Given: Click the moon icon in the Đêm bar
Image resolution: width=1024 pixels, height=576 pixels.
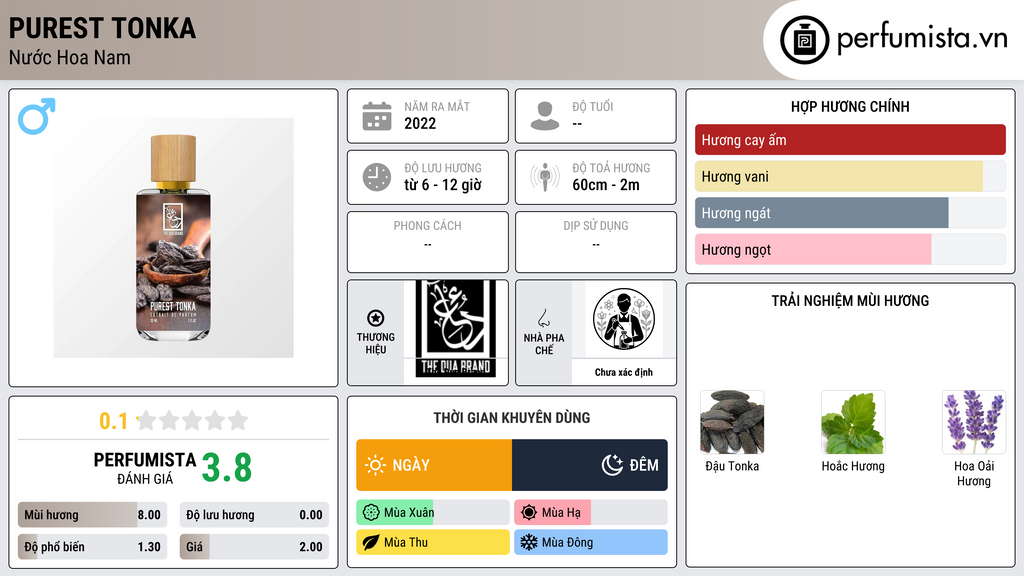Looking at the screenshot, I should point(612,465).
